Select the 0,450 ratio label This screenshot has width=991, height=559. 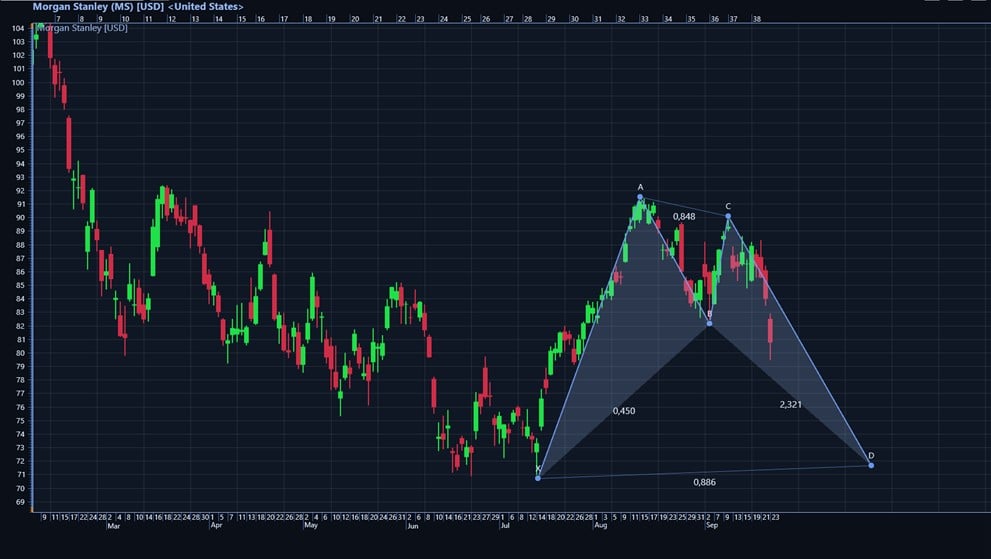coord(624,411)
